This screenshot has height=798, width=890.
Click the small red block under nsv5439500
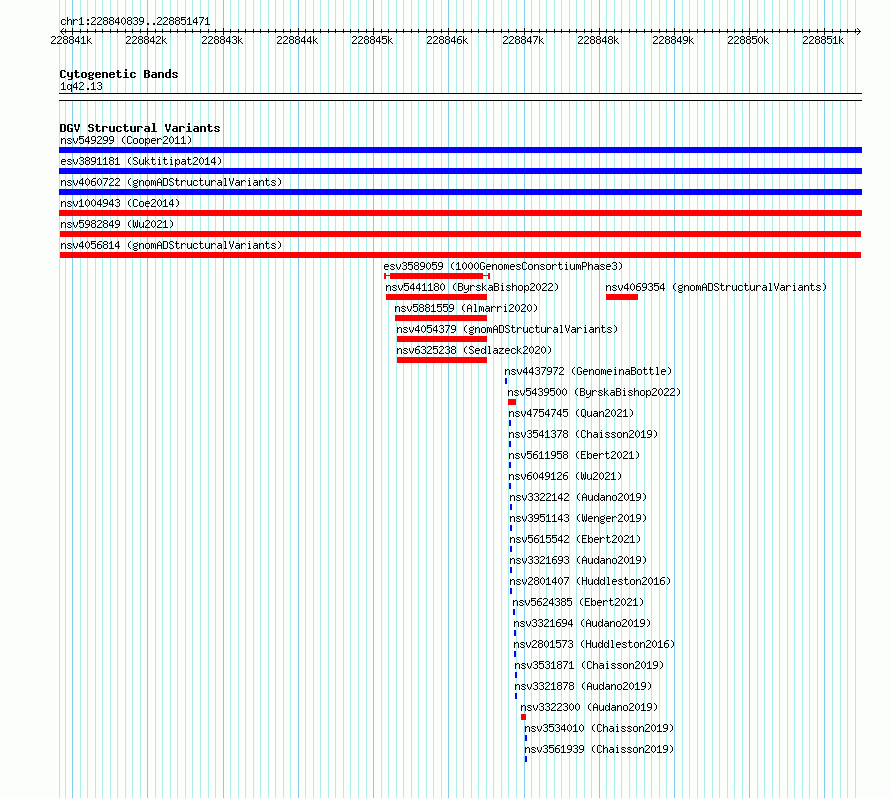[512, 402]
